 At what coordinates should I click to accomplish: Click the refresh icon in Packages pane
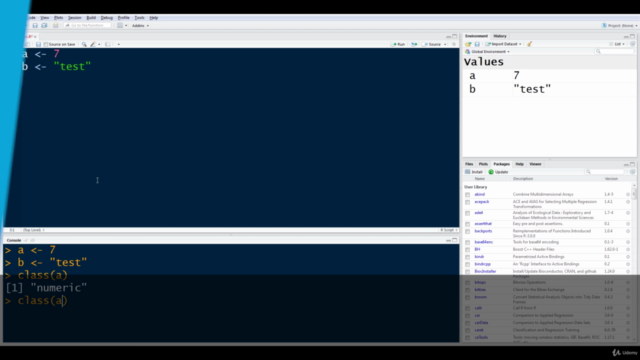coord(632,172)
